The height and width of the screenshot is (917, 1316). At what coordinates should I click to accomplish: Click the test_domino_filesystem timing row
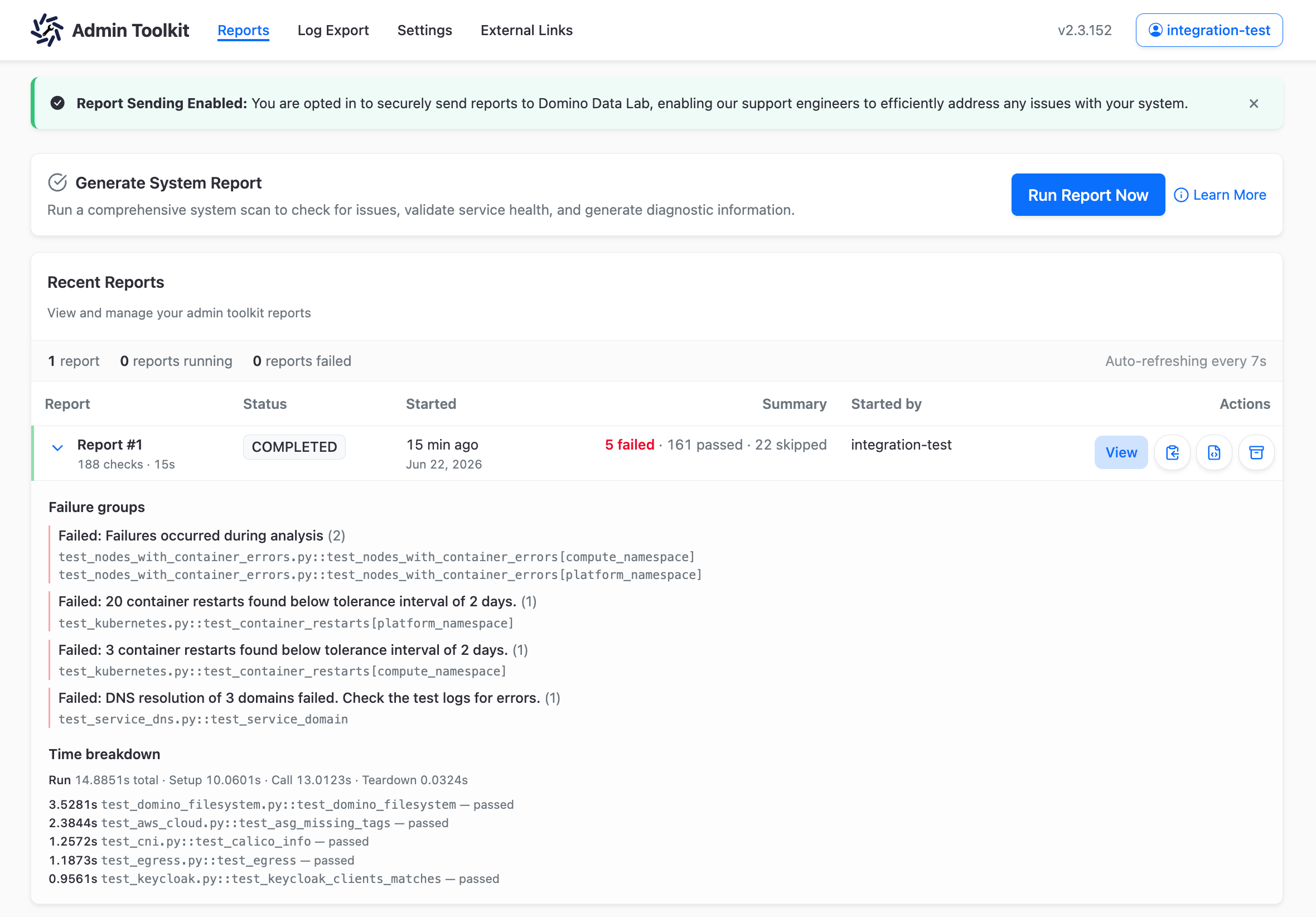[x=281, y=804]
